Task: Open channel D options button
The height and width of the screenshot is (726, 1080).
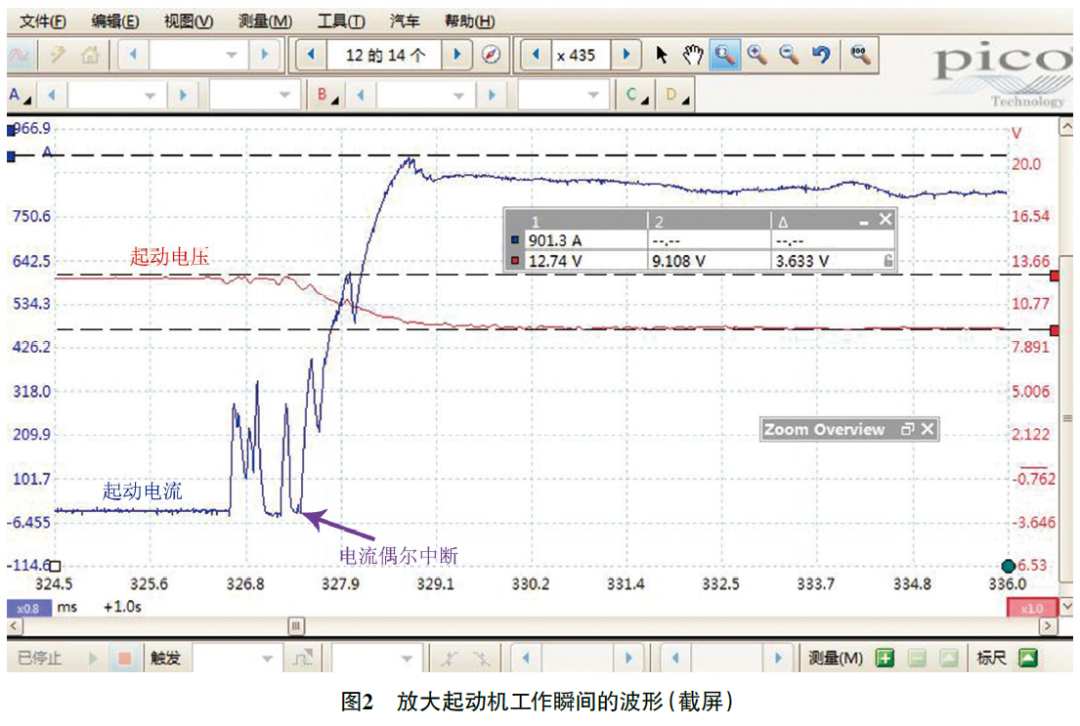Action: pyautogui.click(x=676, y=96)
